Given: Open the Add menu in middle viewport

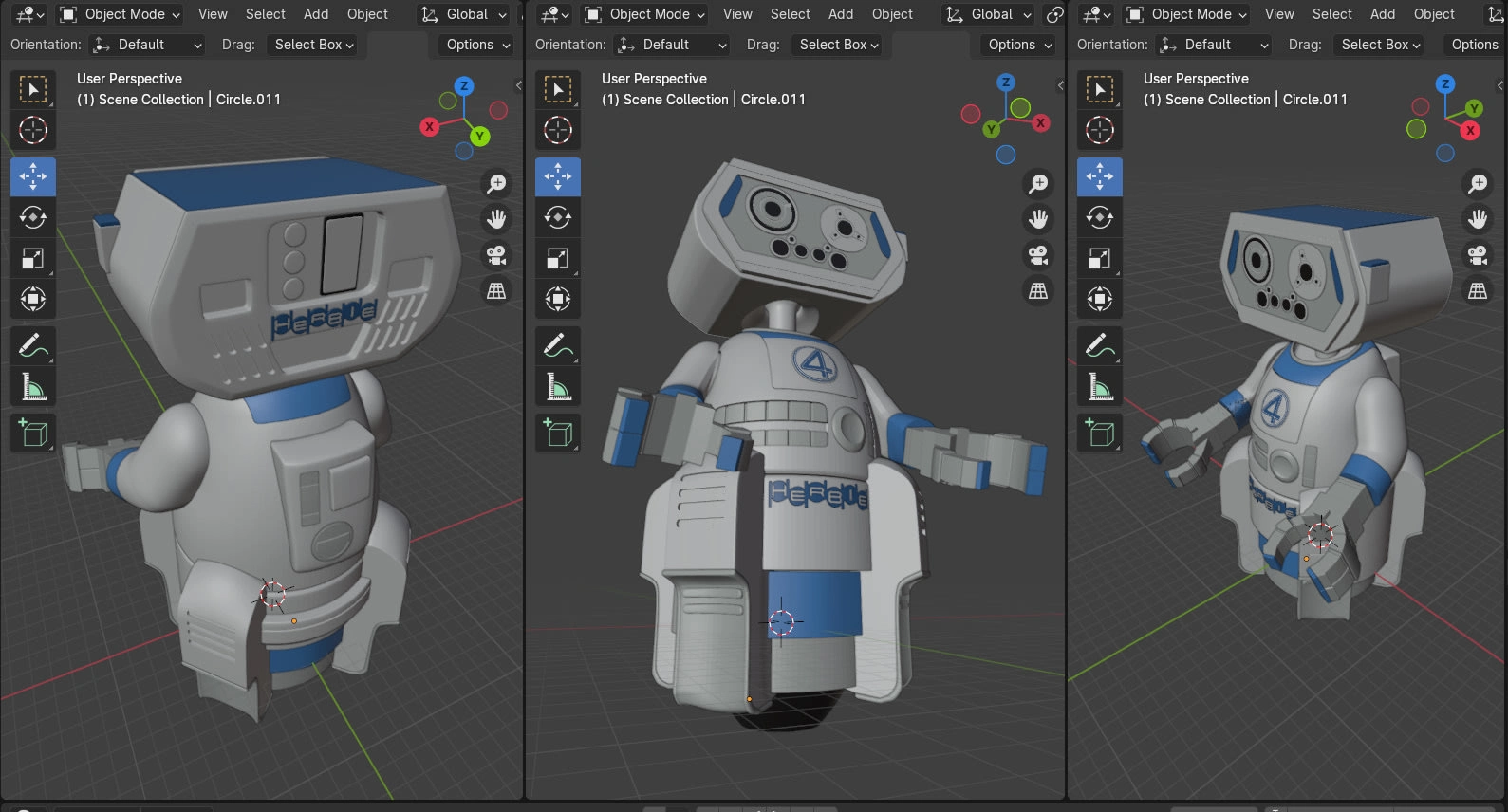Looking at the screenshot, I should click(840, 14).
